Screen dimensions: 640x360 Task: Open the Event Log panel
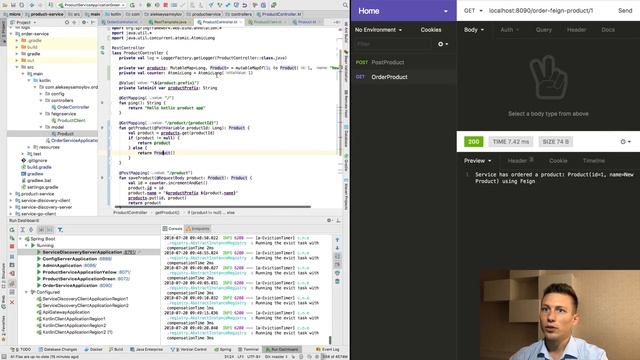coord(328,349)
